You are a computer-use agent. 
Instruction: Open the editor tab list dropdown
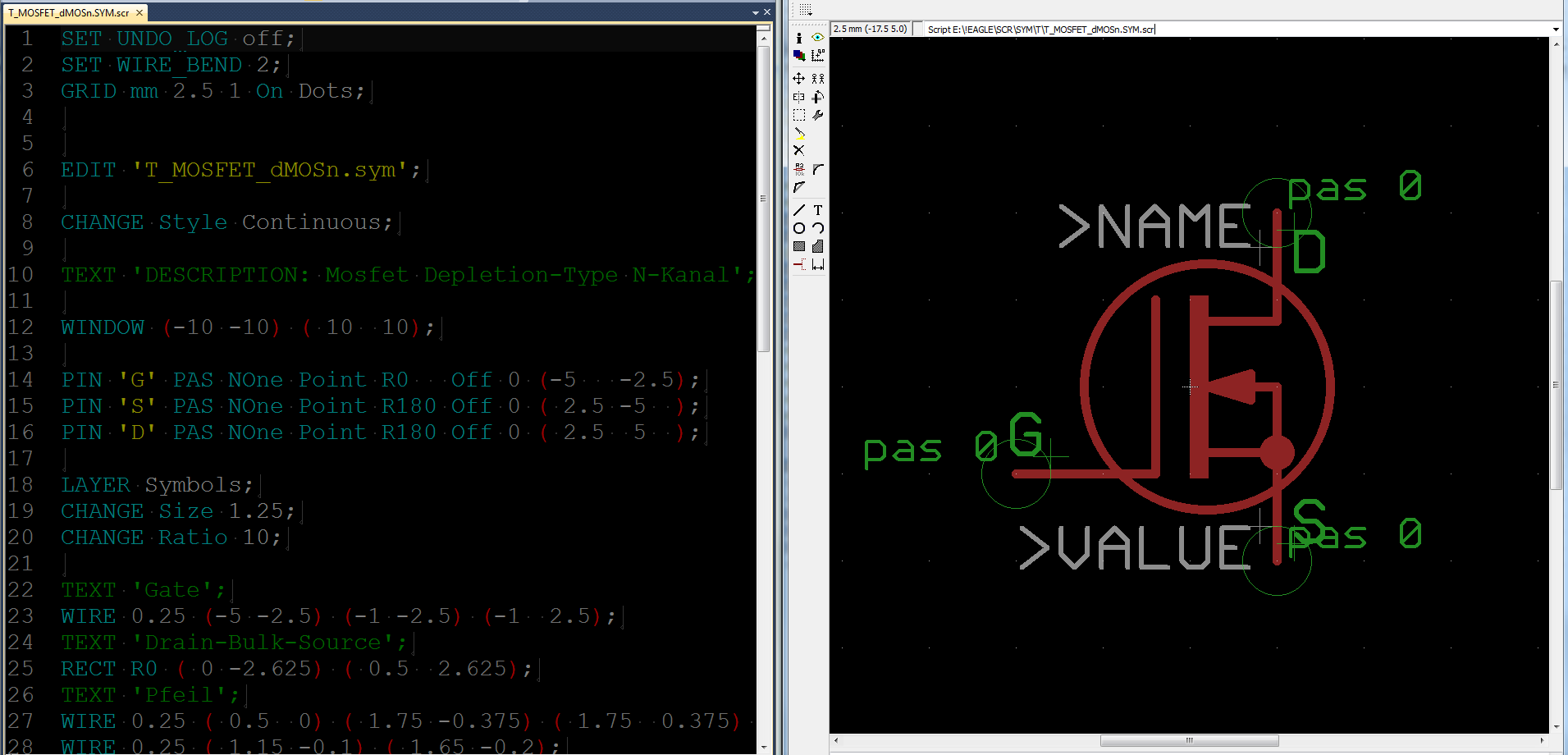point(756,12)
